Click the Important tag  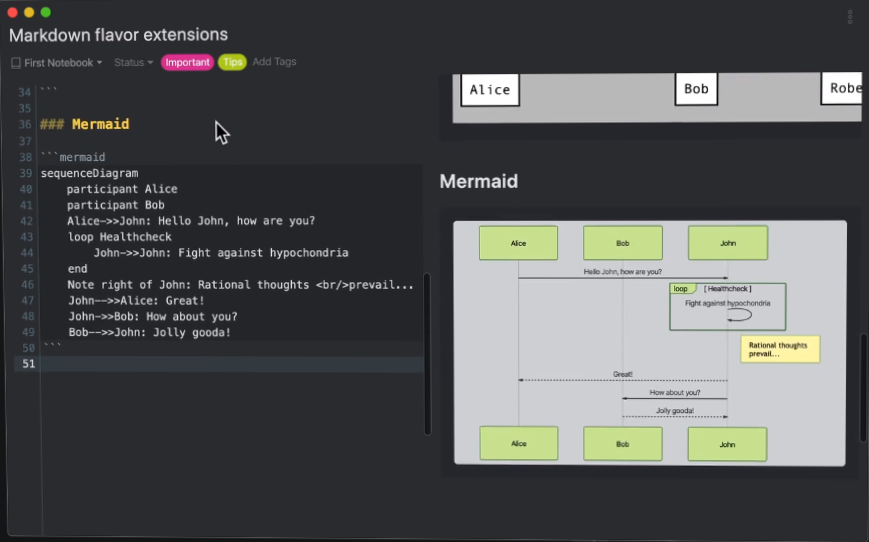tap(187, 63)
